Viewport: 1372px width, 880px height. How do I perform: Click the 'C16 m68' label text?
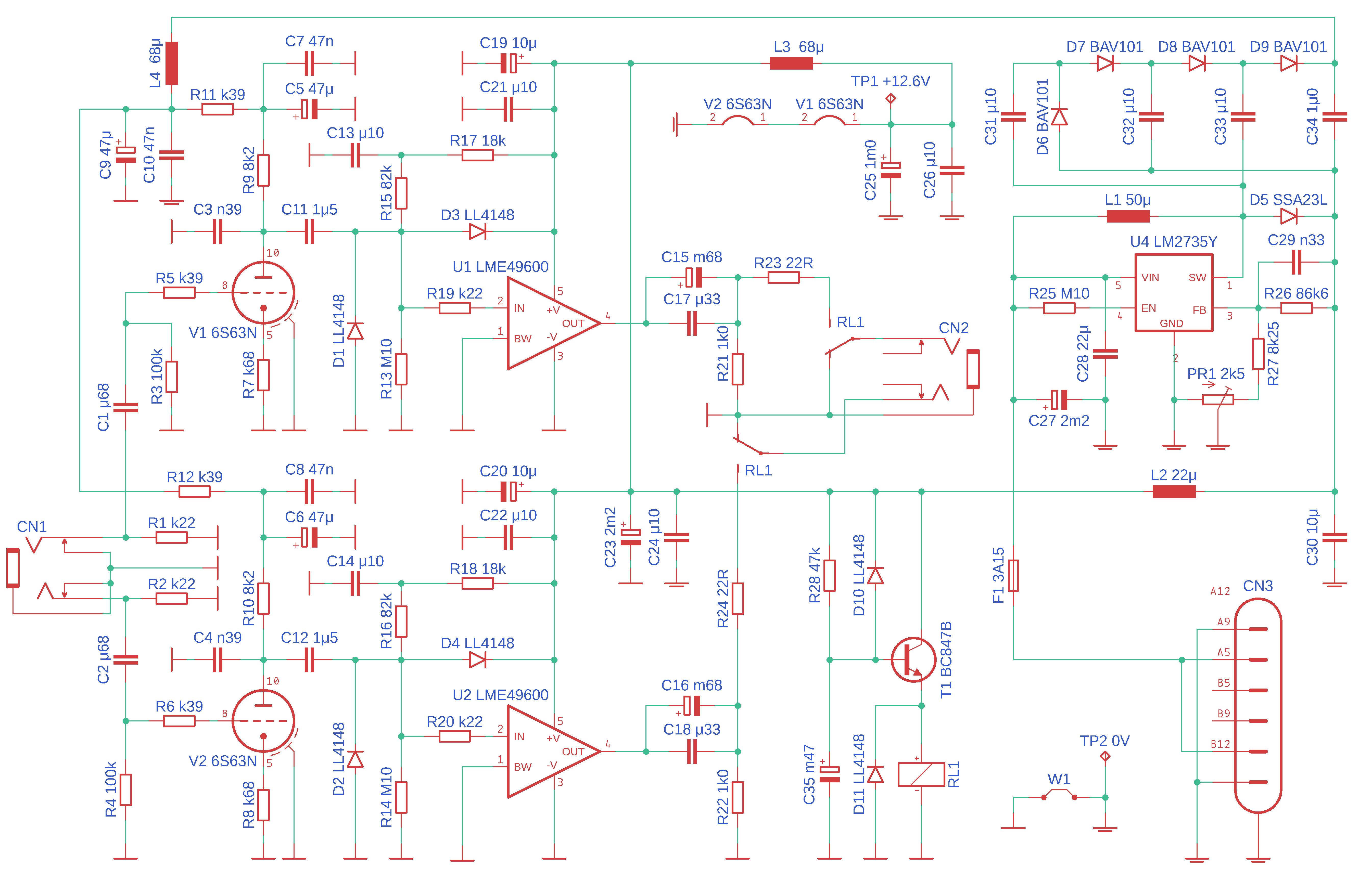(692, 686)
